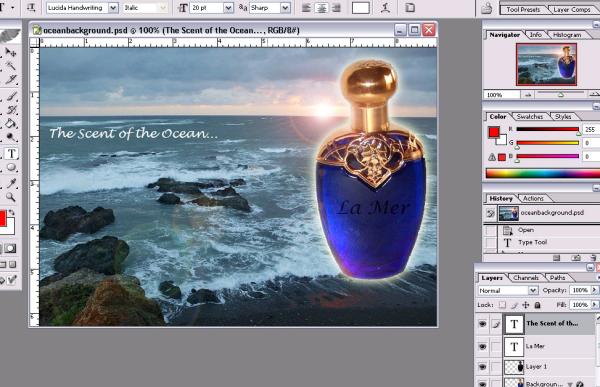Screen dimensions: 600x387
Task: Select the Magic Wand tool
Action: [11, 65]
